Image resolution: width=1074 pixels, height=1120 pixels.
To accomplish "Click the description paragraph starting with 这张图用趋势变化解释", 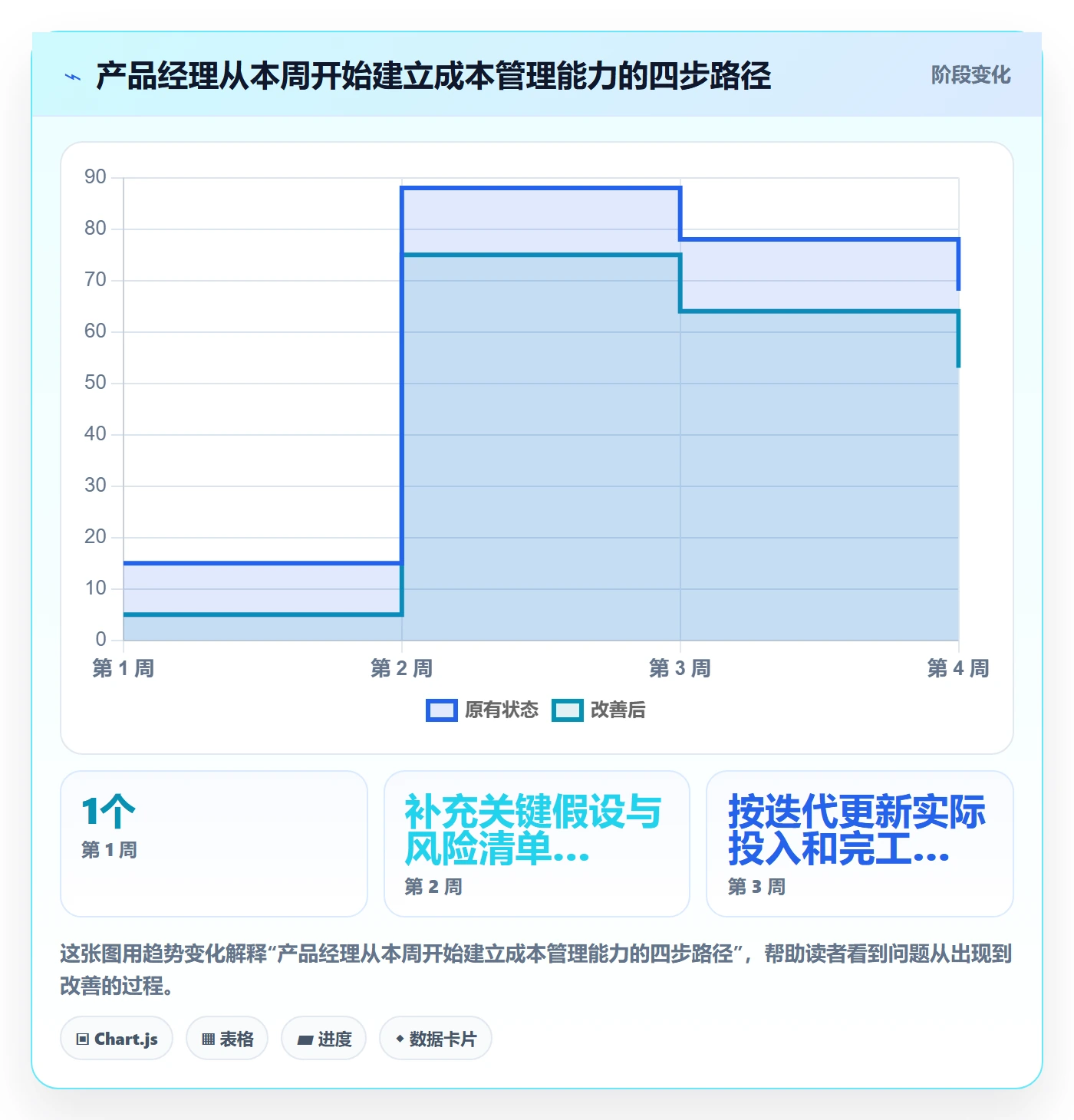I will click(x=536, y=970).
